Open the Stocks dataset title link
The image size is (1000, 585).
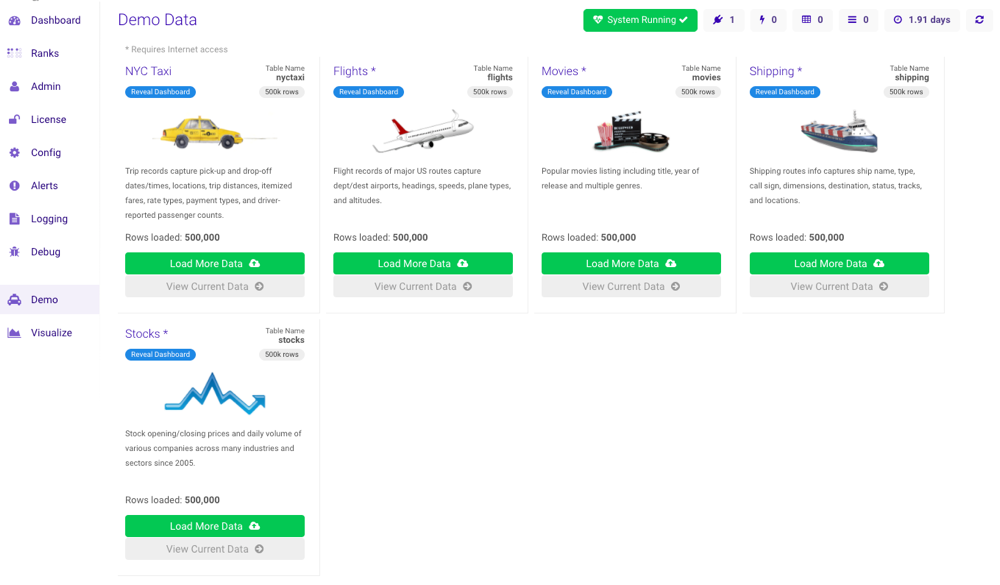click(146, 334)
